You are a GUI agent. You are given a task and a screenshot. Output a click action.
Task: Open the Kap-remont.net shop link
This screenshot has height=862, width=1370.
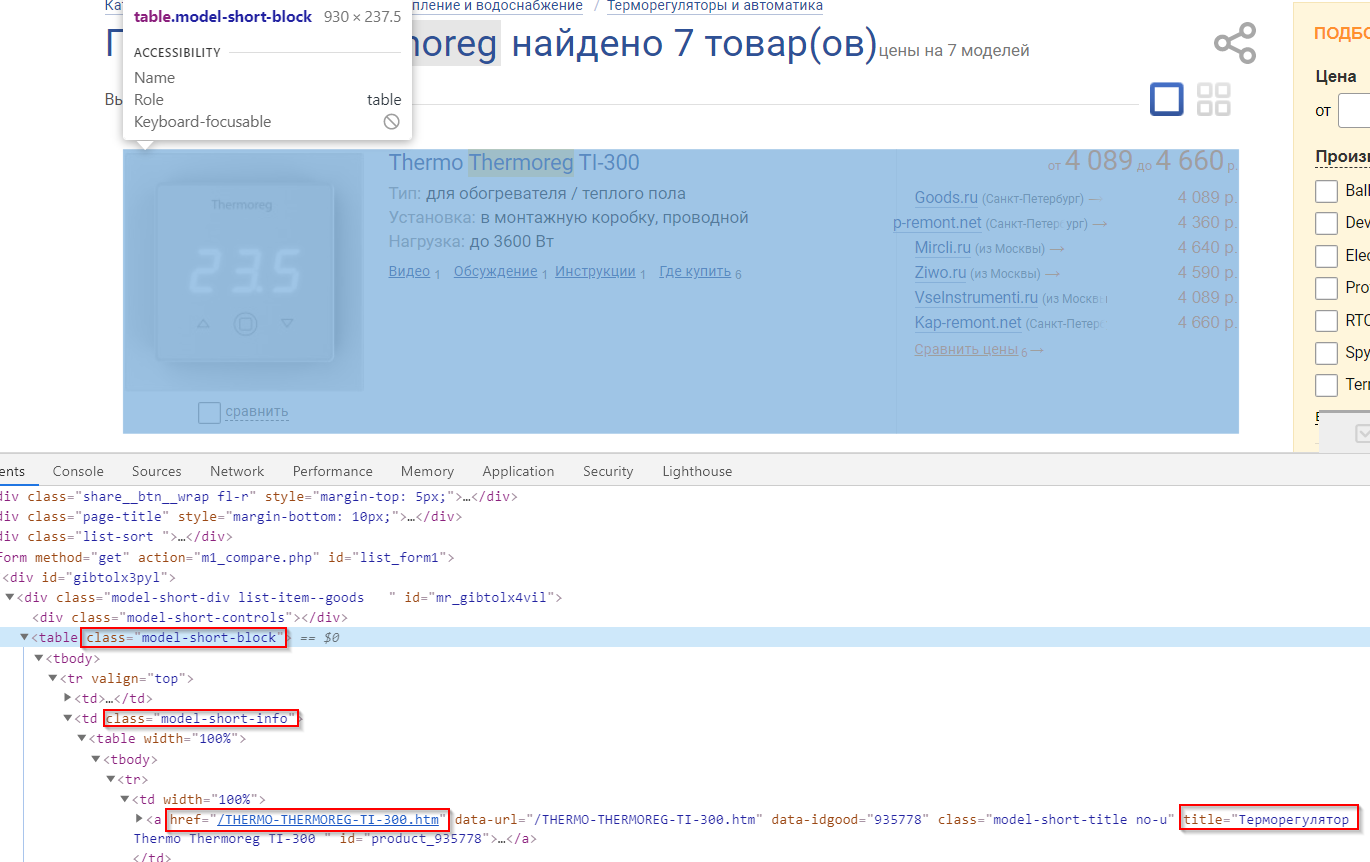968,323
